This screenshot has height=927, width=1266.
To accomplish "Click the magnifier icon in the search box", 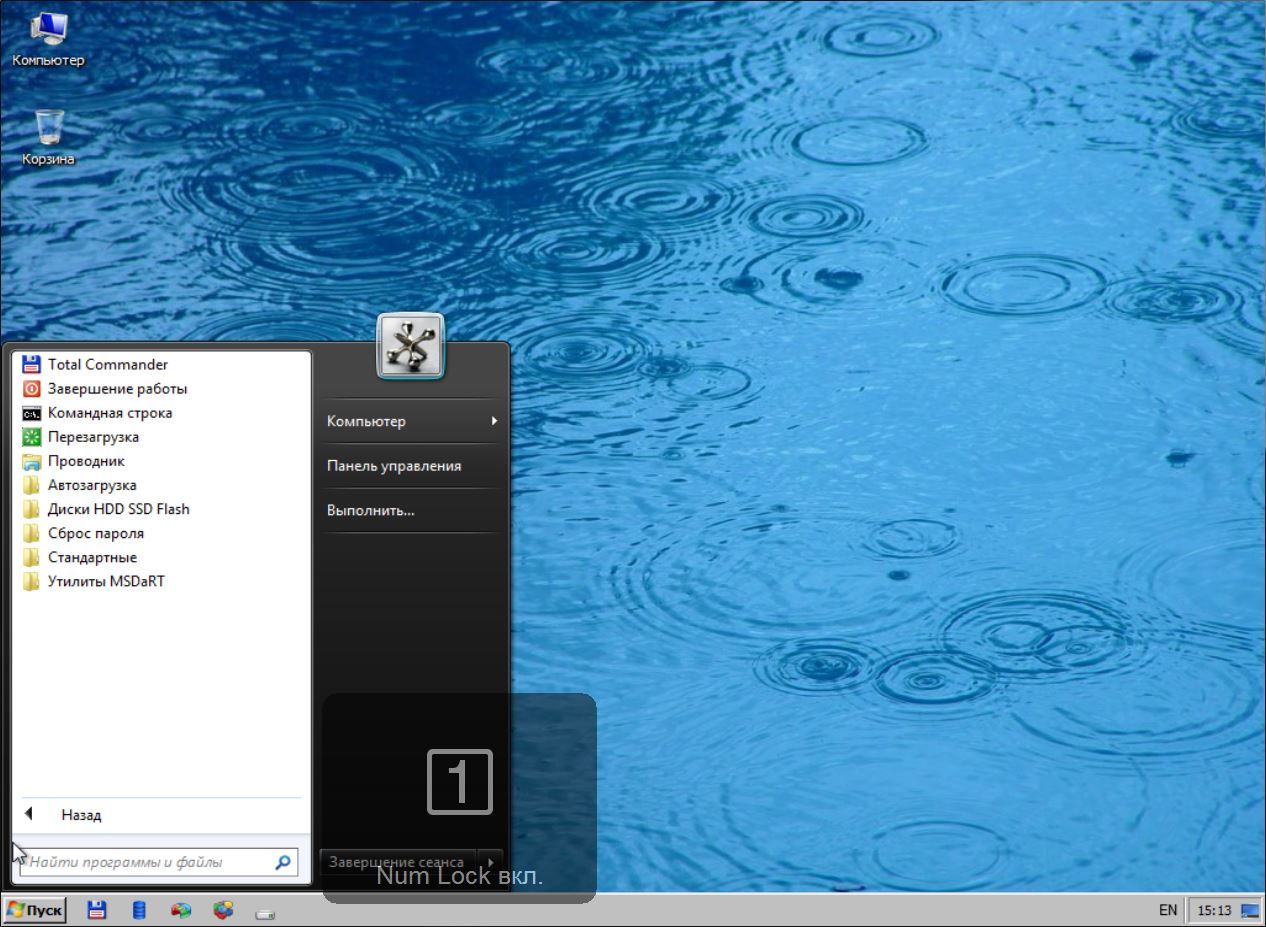I will pyautogui.click(x=283, y=862).
